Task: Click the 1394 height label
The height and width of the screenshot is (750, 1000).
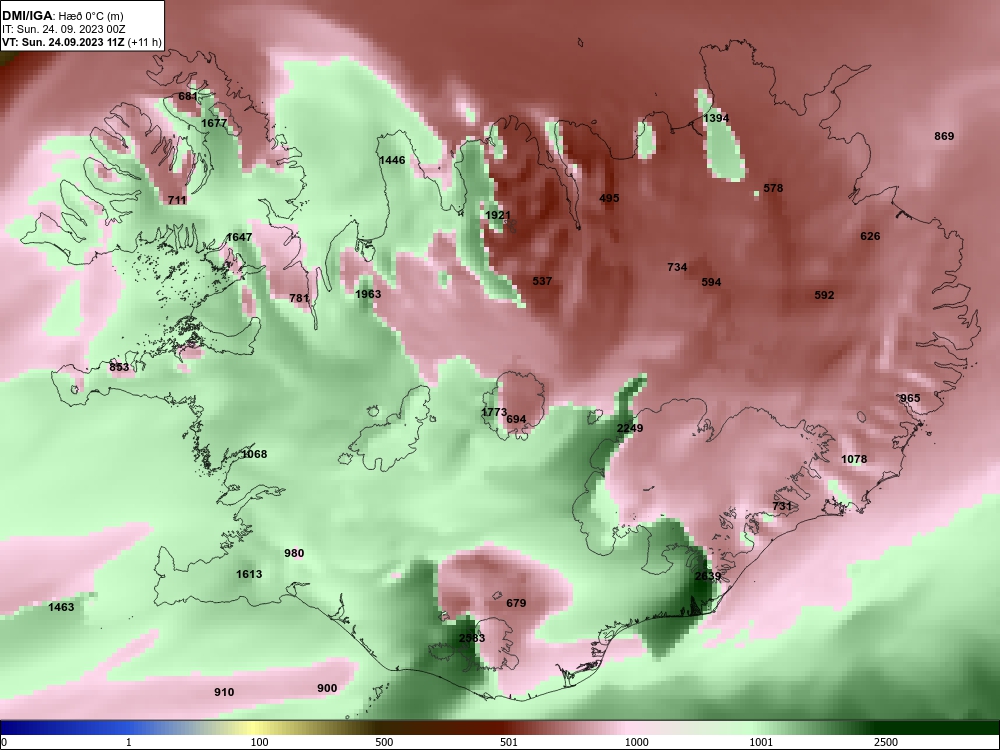Action: [x=716, y=119]
